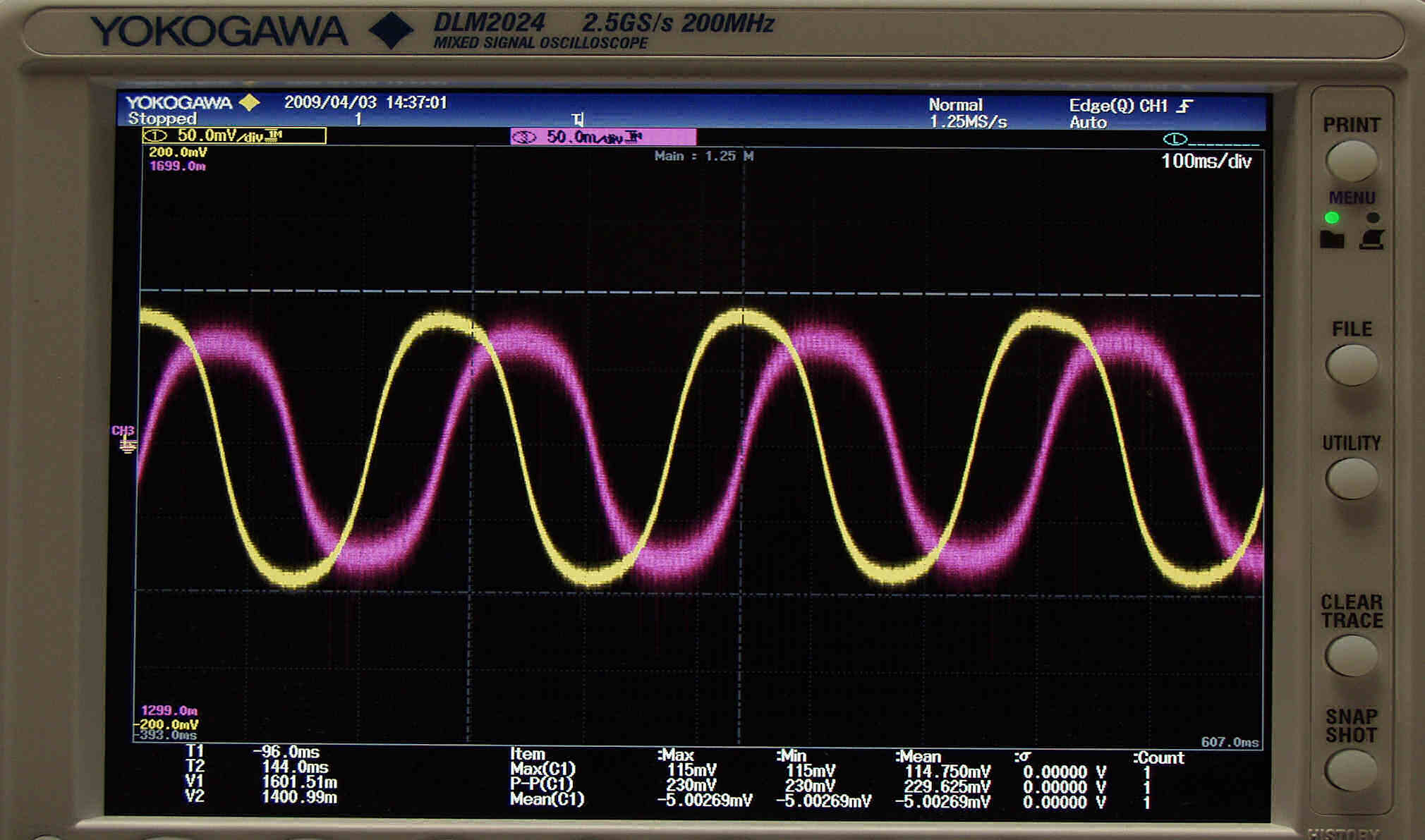Click the printer icon under MENU
The width and height of the screenshot is (1425, 840).
1371,240
